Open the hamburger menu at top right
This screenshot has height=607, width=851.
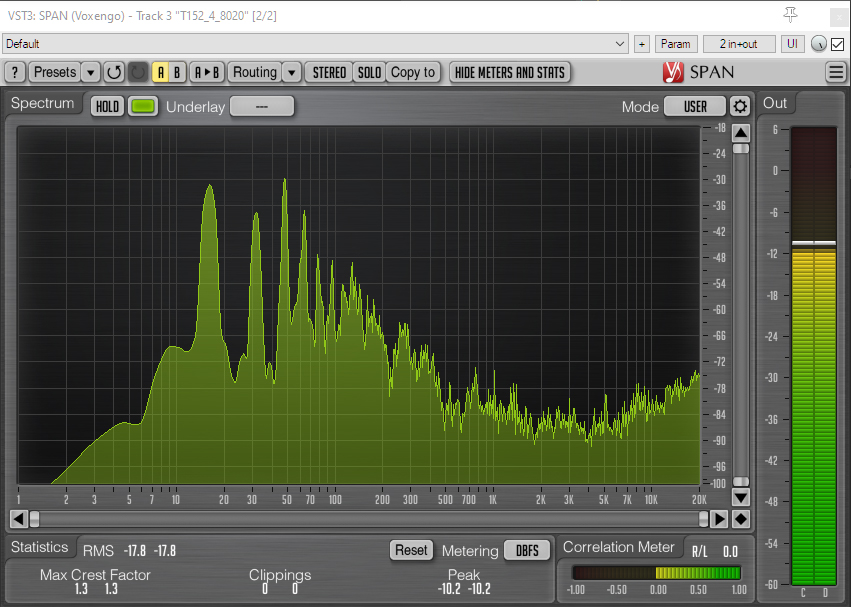point(836,72)
